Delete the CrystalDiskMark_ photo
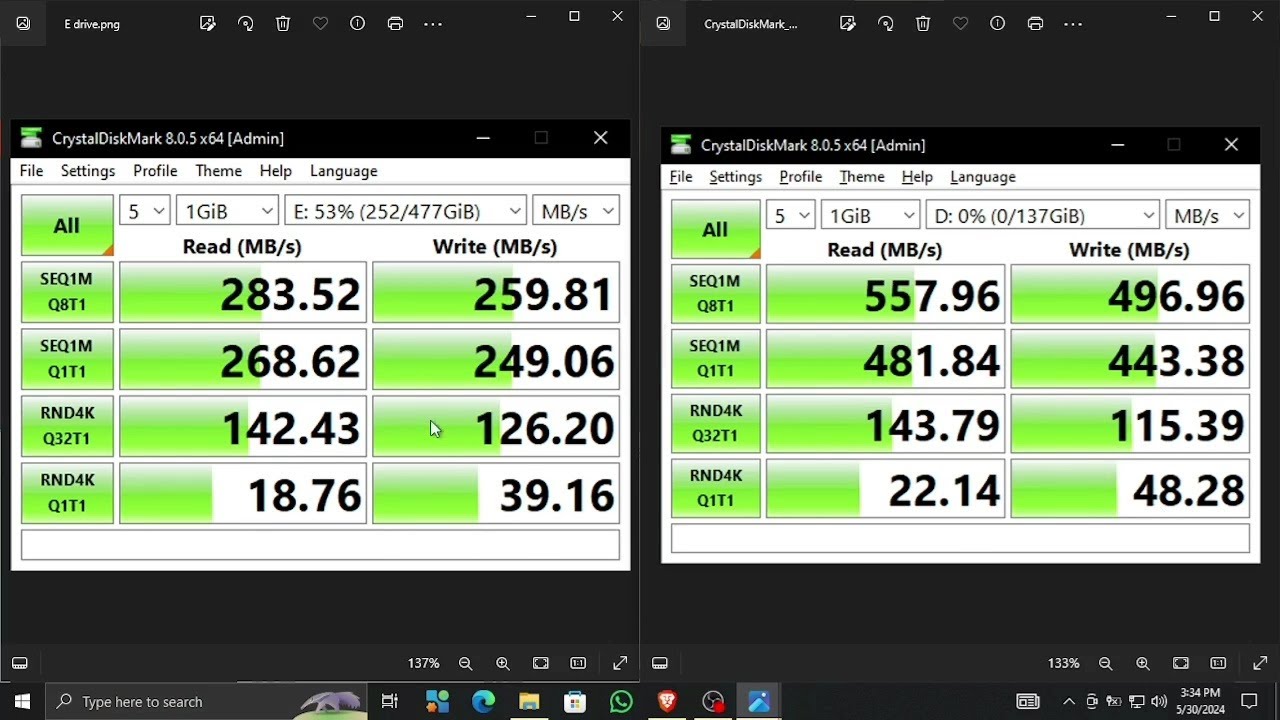Image resolution: width=1280 pixels, height=720 pixels. pyautogui.click(x=923, y=24)
